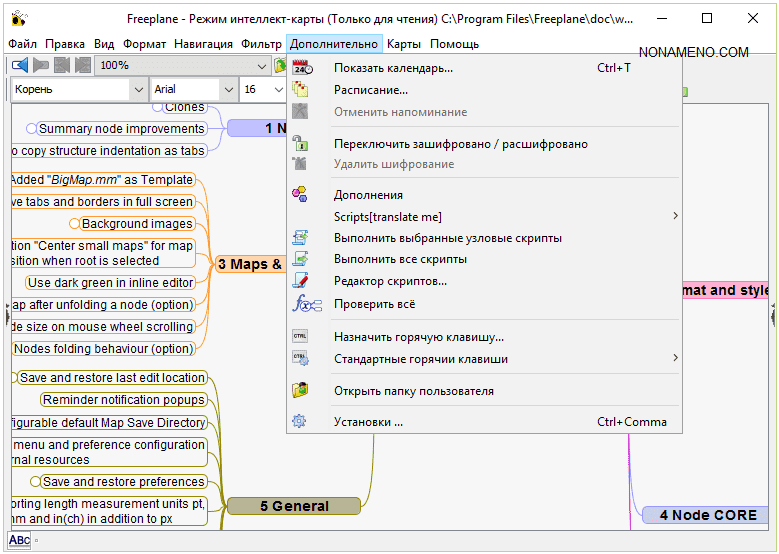The image size is (779, 554).
Task: Open the Фильтр menu
Action: [x=261, y=44]
